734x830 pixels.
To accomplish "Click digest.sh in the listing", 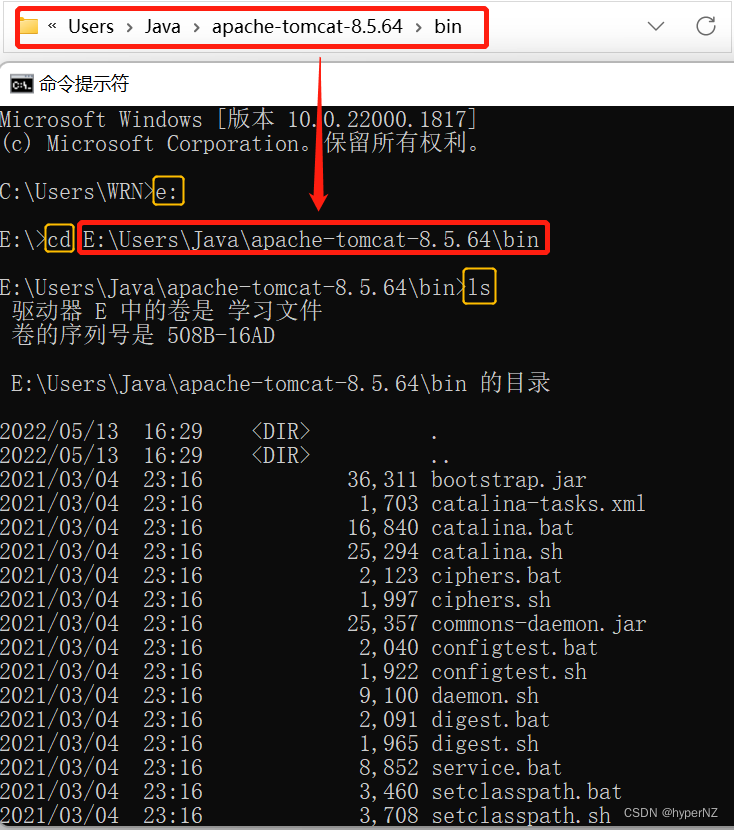I will [485, 743].
